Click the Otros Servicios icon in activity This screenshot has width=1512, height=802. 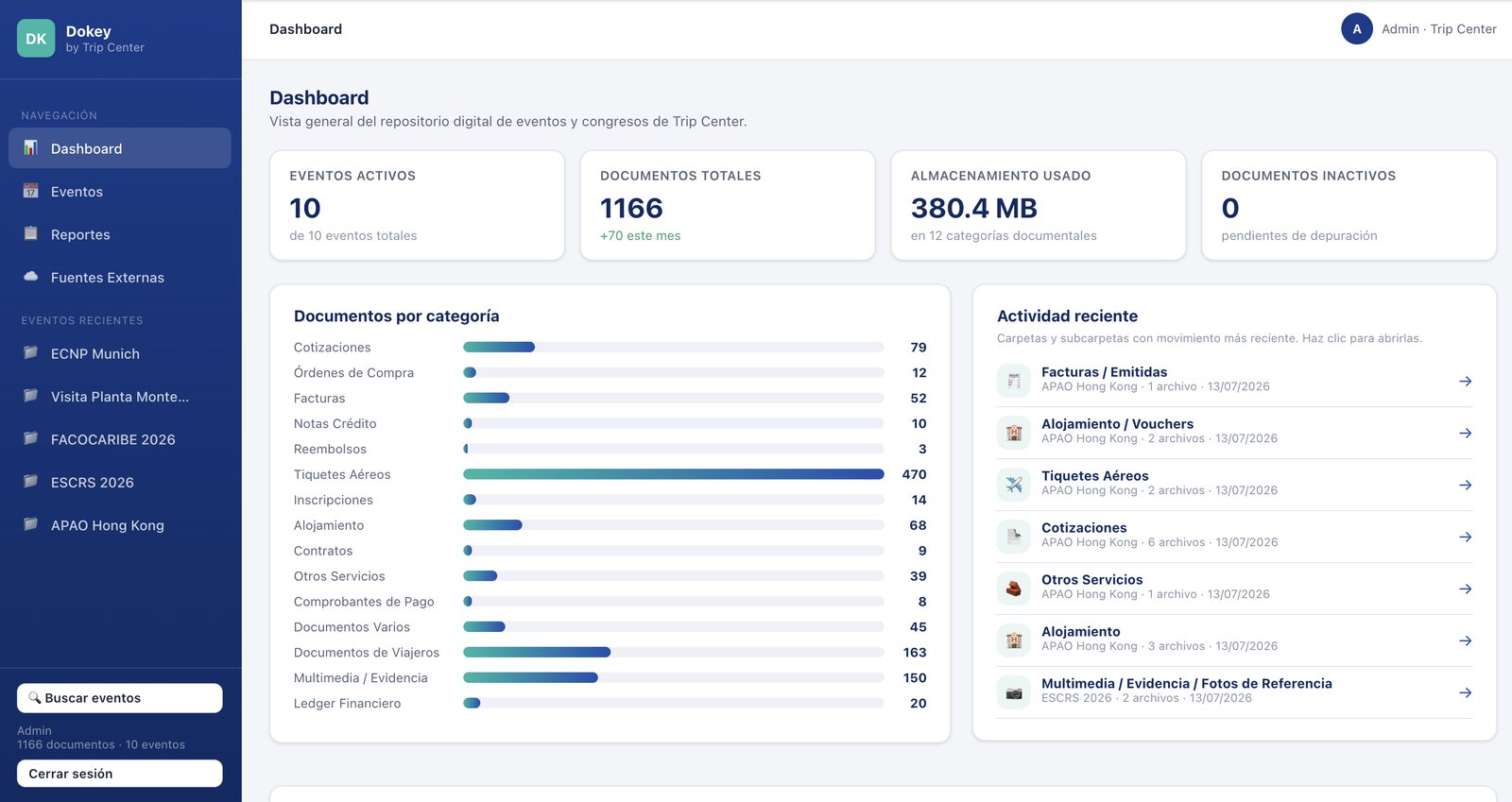tap(1014, 589)
